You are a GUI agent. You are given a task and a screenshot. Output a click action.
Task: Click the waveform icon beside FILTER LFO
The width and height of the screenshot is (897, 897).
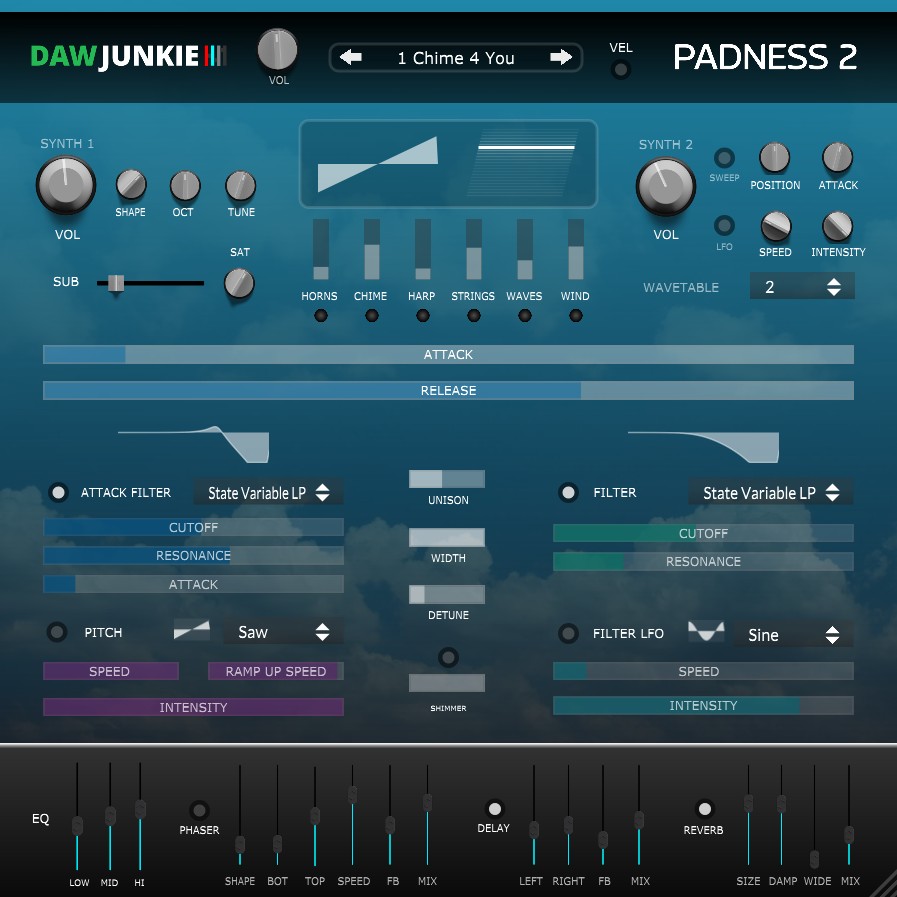click(x=707, y=631)
